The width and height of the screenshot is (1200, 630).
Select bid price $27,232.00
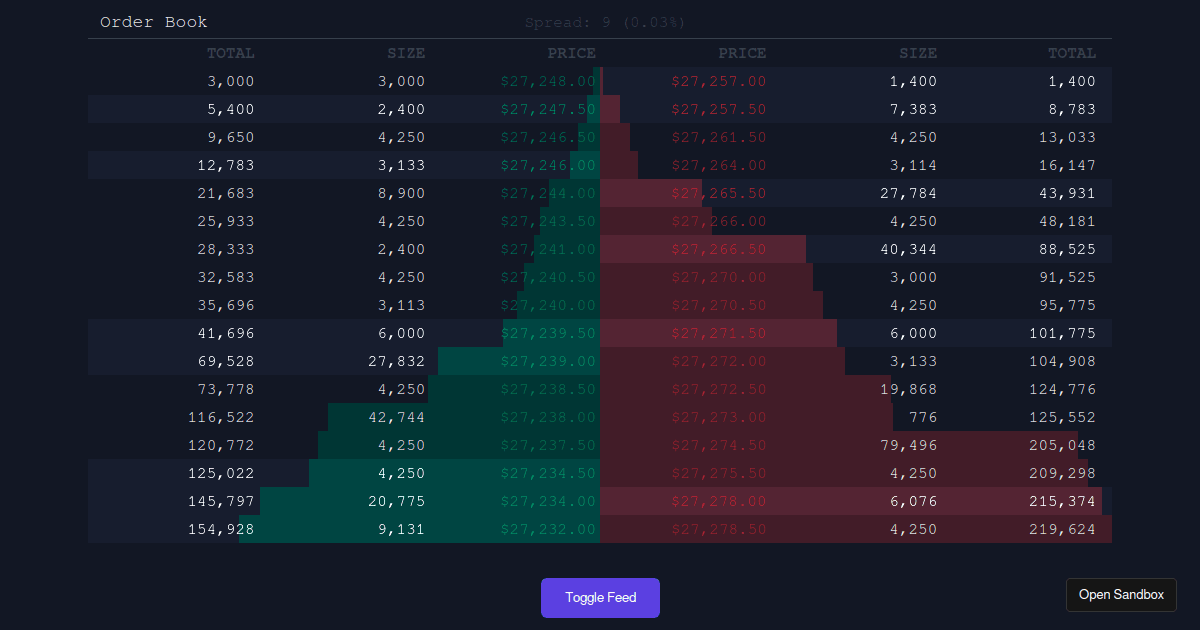[x=548, y=529]
